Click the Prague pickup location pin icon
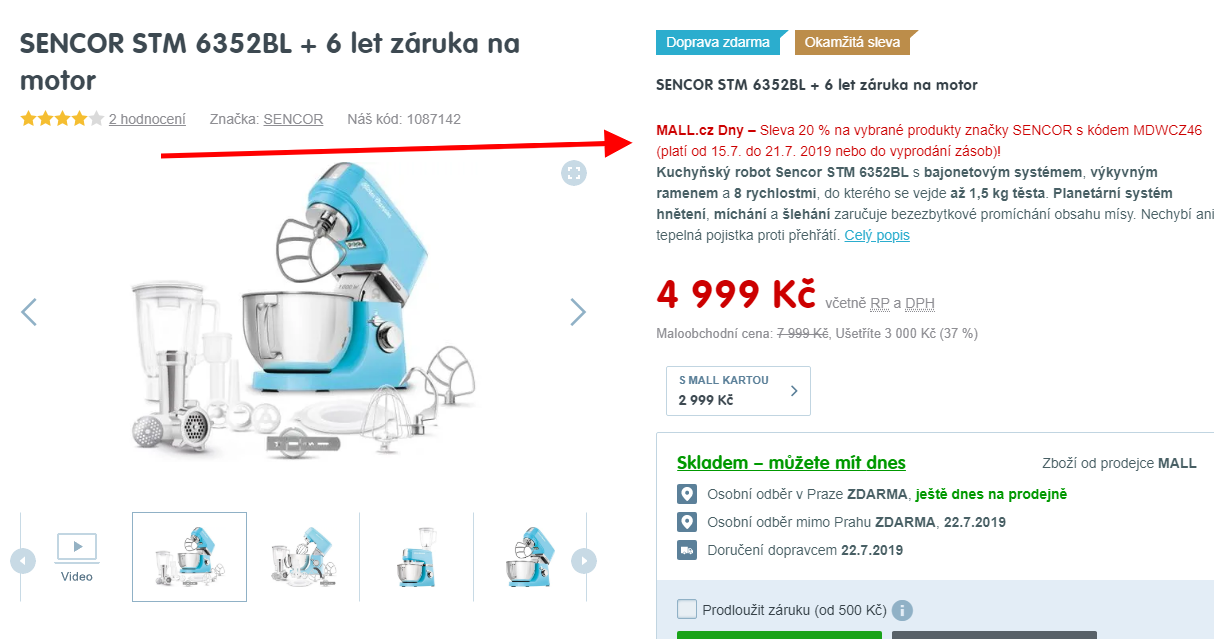Screen dimensions: 1214x639 pos(686,494)
